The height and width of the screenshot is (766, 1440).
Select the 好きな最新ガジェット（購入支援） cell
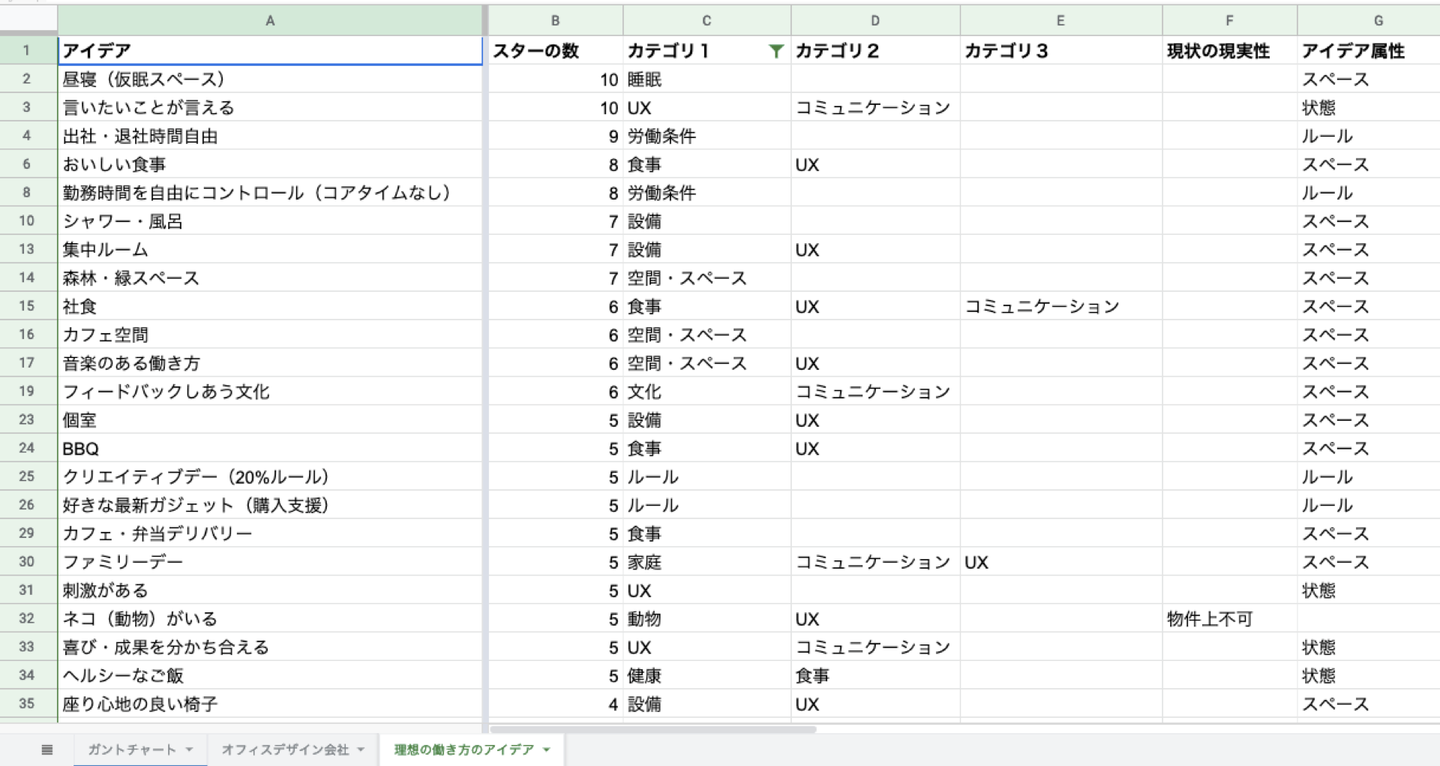(x=270, y=505)
